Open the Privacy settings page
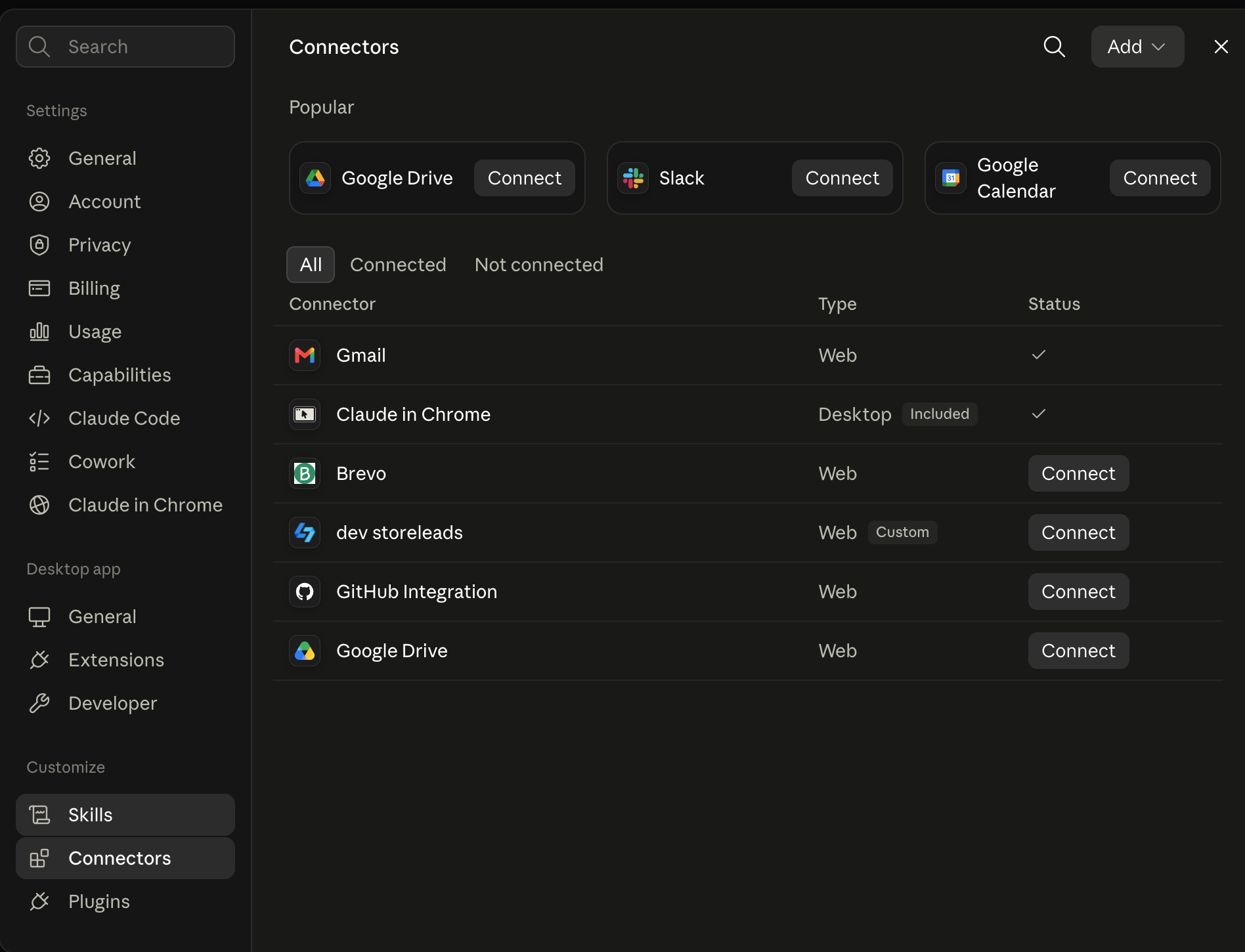This screenshot has width=1245, height=952. click(125, 245)
